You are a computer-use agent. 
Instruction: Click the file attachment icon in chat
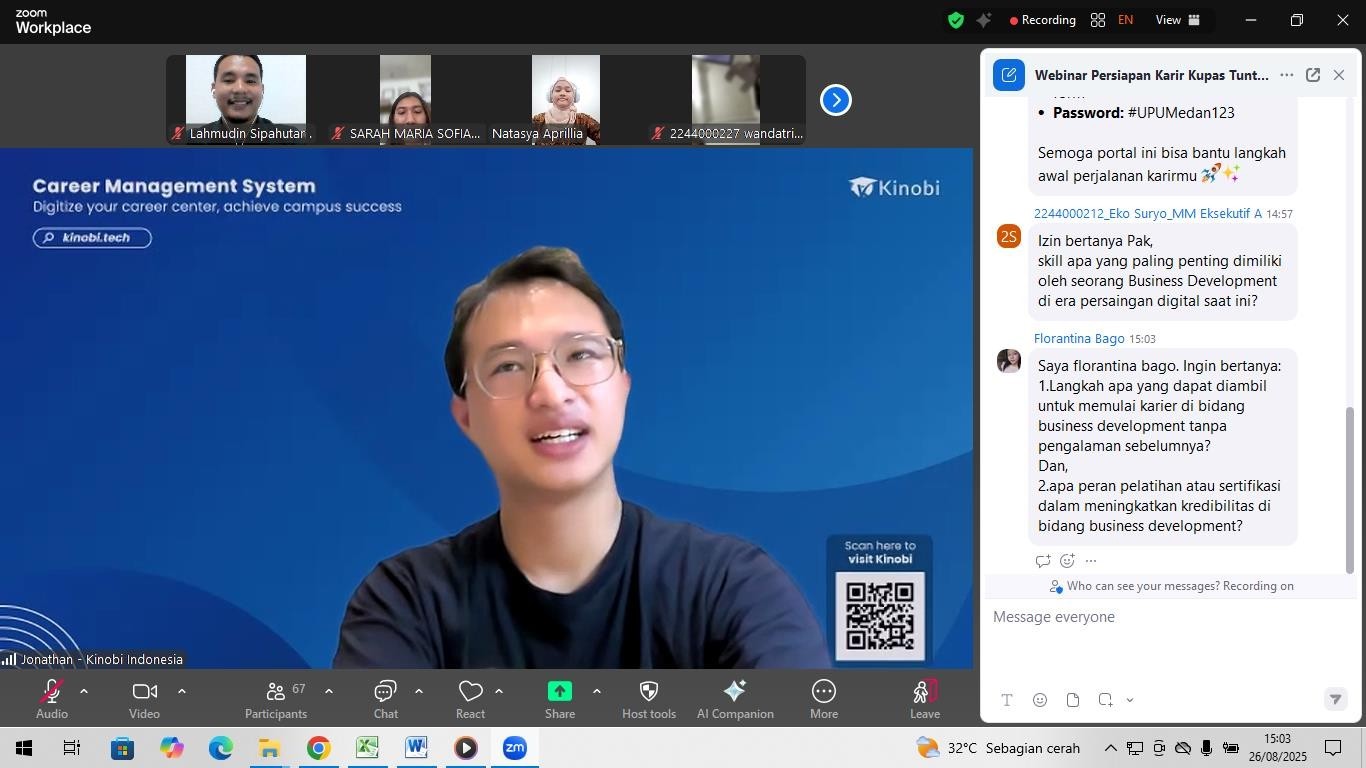pyautogui.click(x=1072, y=700)
